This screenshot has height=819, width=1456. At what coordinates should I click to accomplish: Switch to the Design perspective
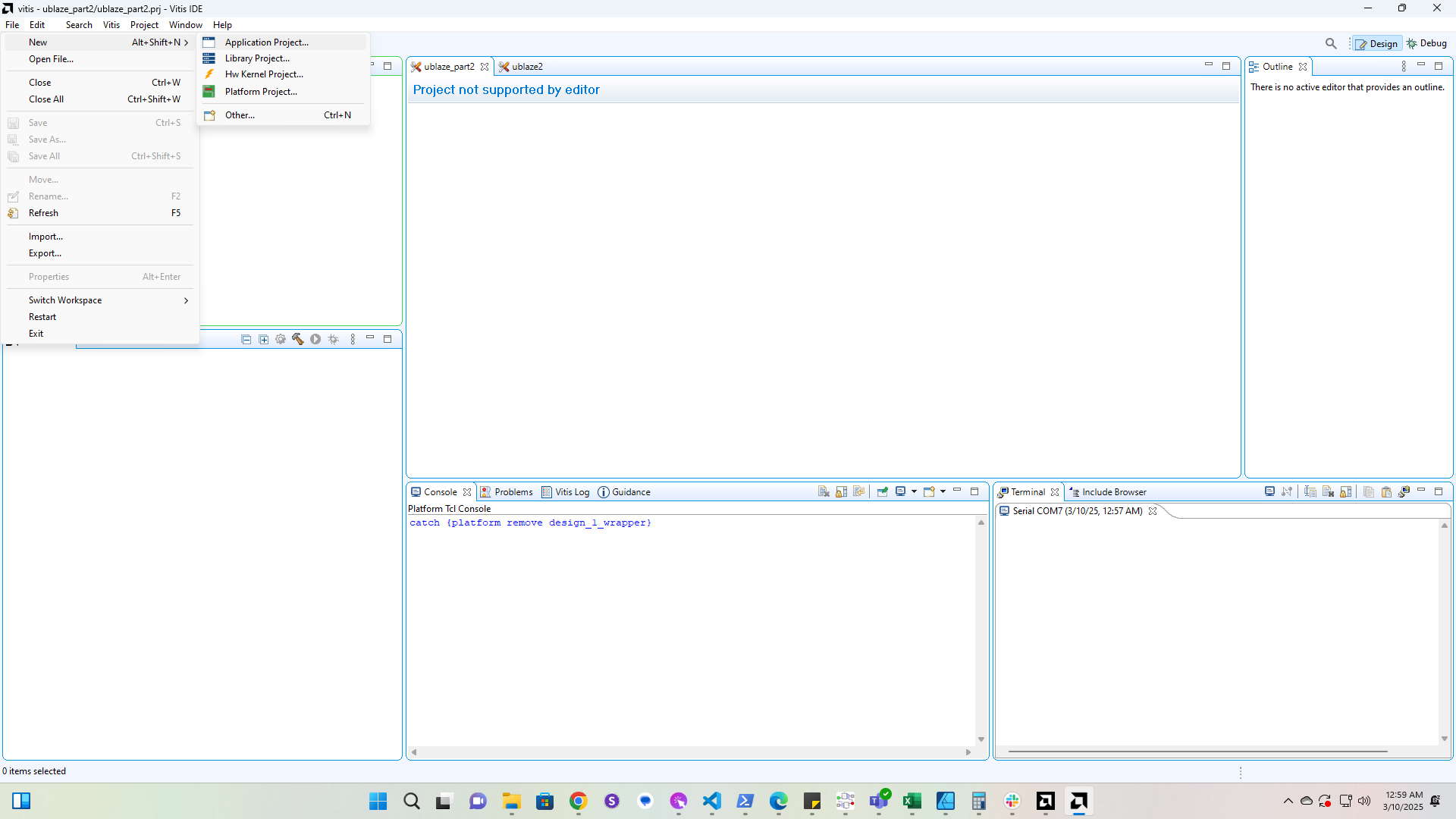pyautogui.click(x=1377, y=43)
